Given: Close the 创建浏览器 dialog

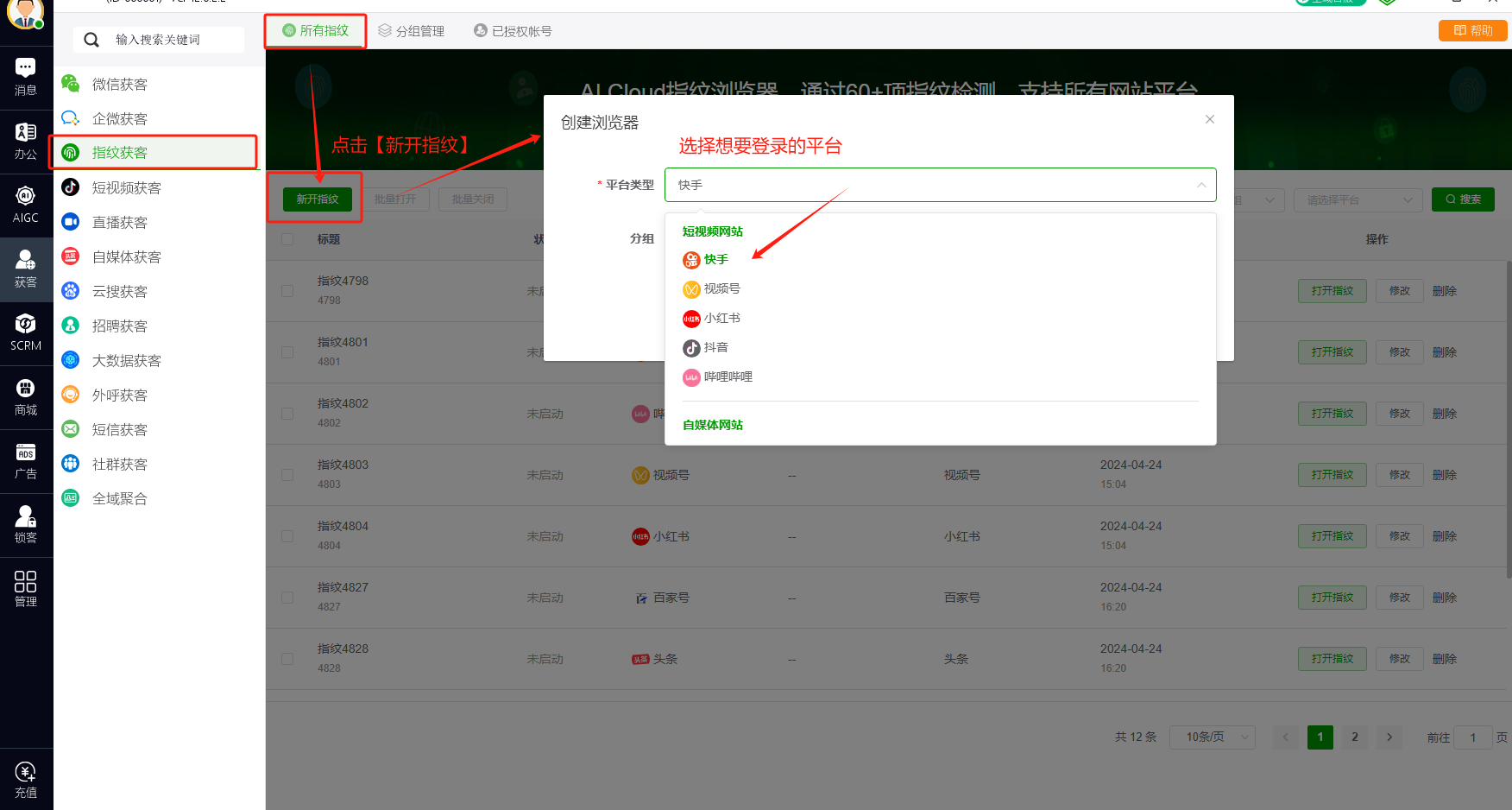Looking at the screenshot, I should [1210, 119].
